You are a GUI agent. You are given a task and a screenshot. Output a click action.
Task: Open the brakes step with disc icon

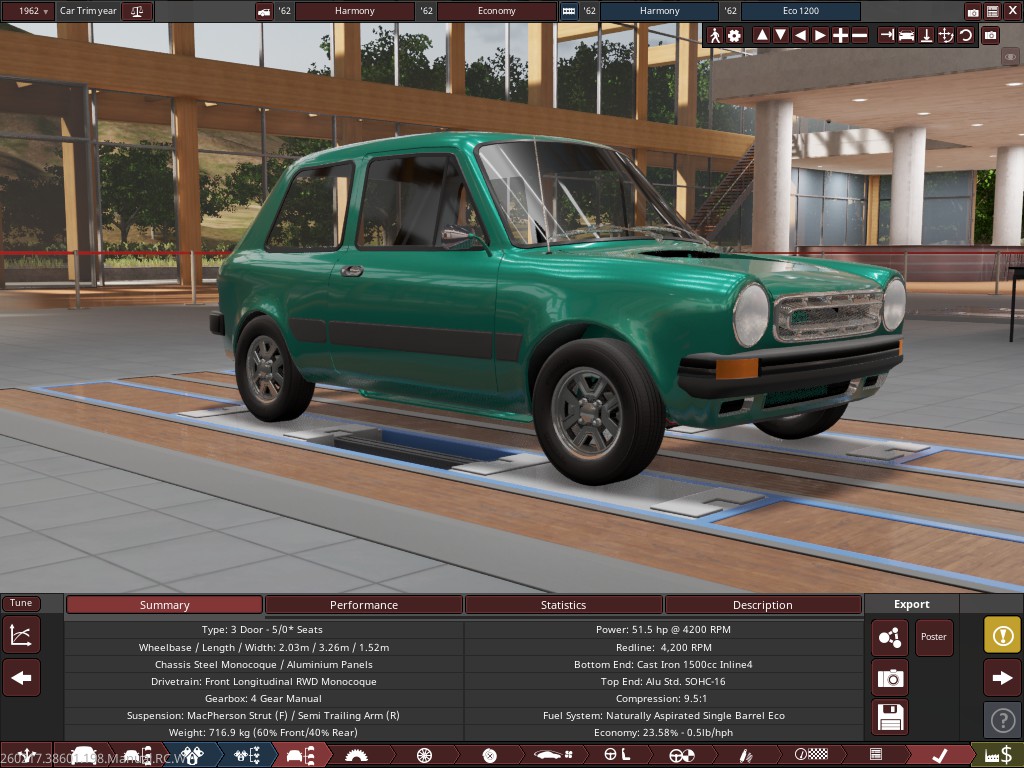490,756
